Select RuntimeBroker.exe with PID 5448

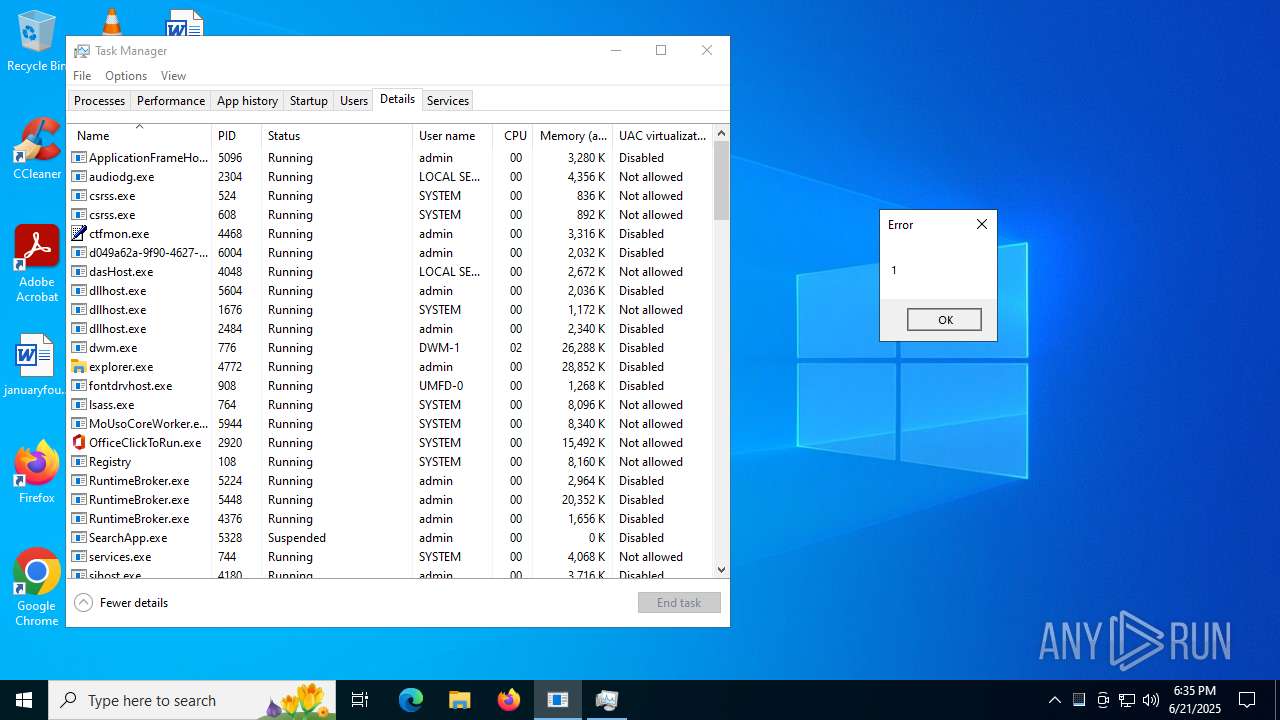tap(390, 500)
